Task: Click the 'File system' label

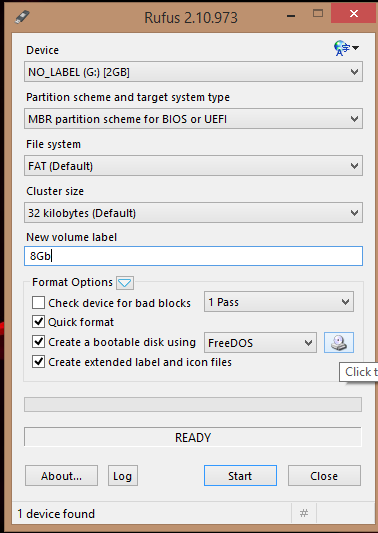Action: pos(53,144)
